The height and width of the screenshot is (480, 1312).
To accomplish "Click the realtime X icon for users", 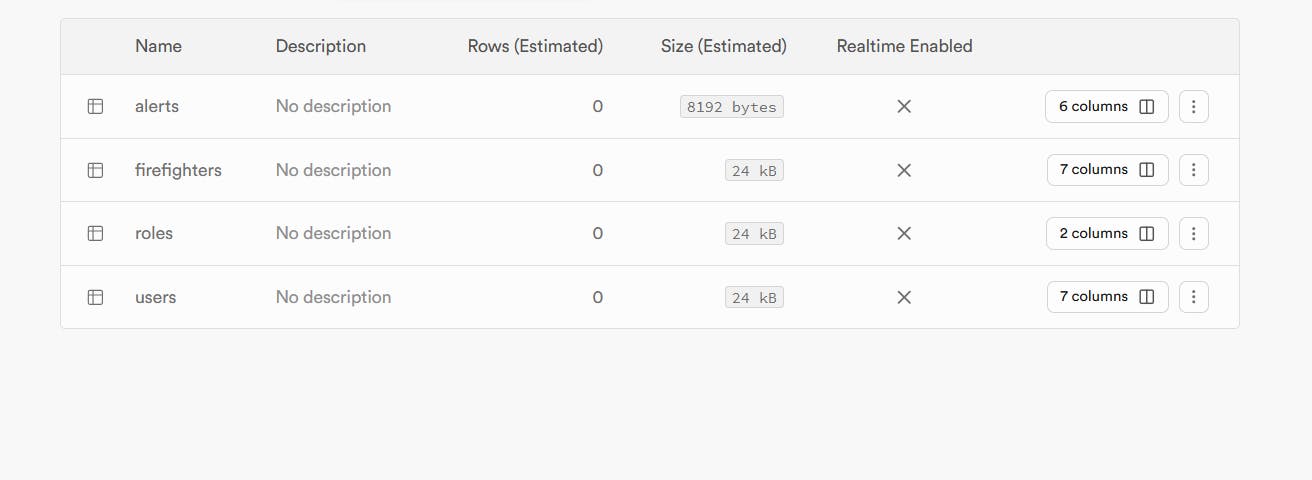I will pyautogui.click(x=904, y=297).
